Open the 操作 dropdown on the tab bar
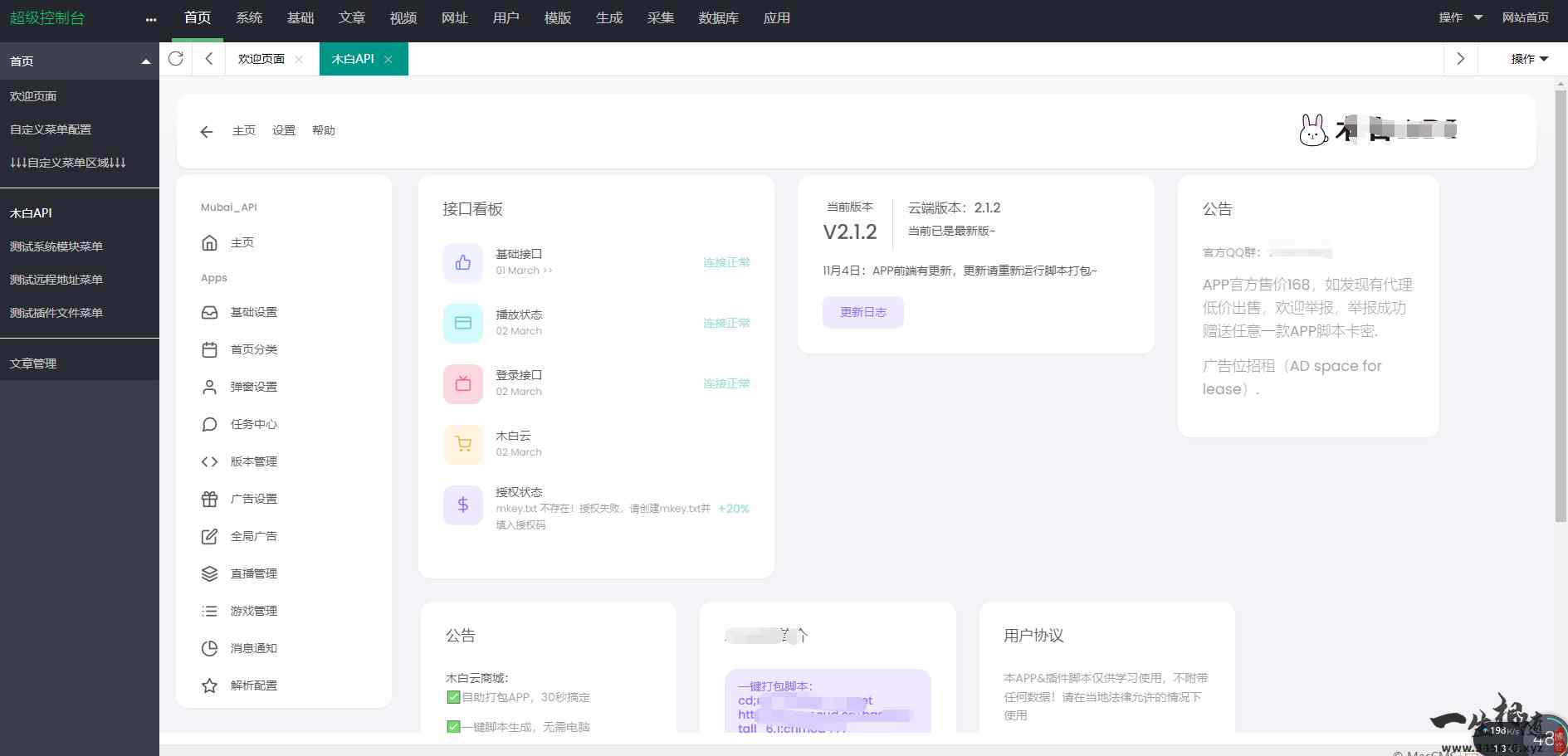 point(1526,59)
